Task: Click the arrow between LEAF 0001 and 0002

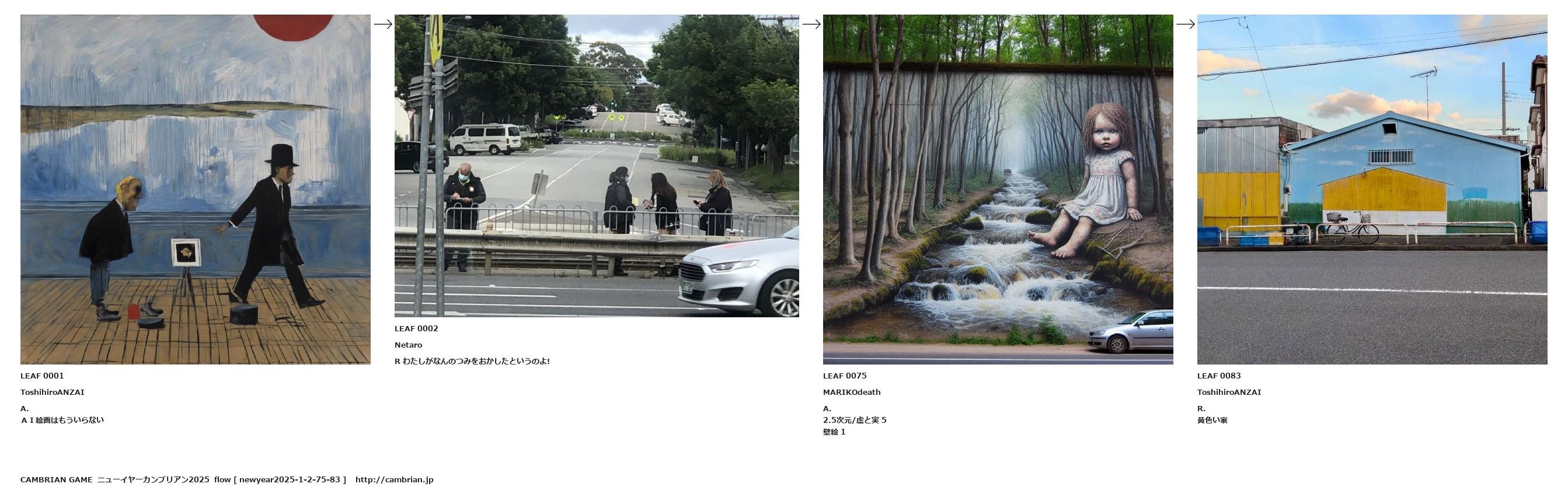Action: (x=383, y=24)
